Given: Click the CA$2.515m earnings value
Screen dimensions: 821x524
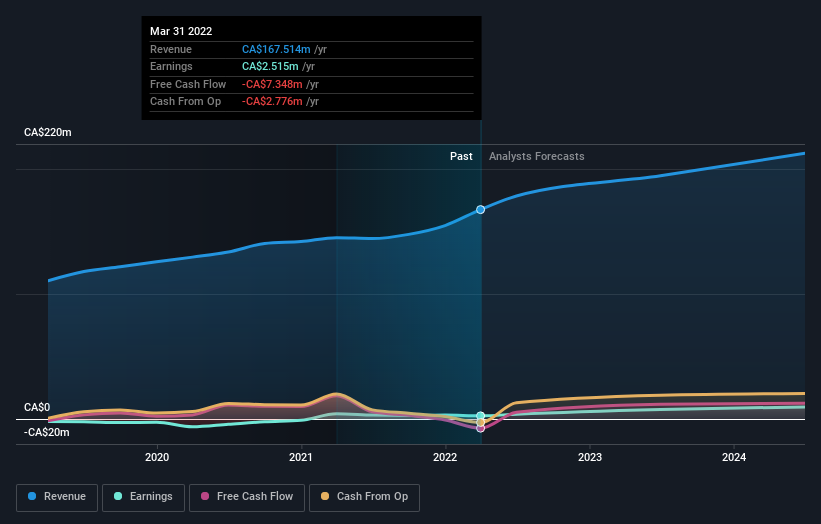Looking at the screenshot, I should 270,66.
